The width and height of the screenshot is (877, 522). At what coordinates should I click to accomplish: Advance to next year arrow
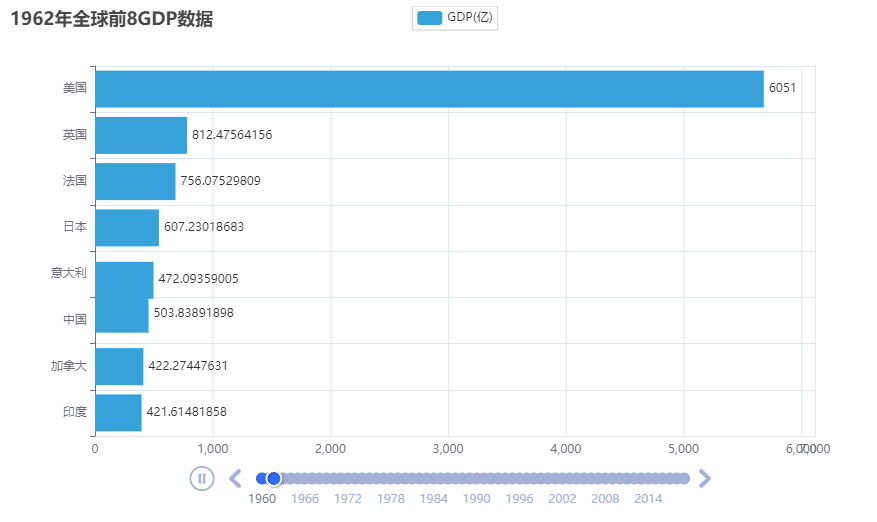[x=704, y=478]
